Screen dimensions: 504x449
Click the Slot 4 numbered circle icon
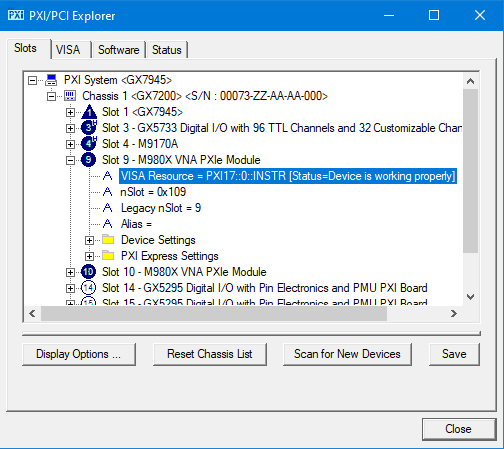coord(89,144)
